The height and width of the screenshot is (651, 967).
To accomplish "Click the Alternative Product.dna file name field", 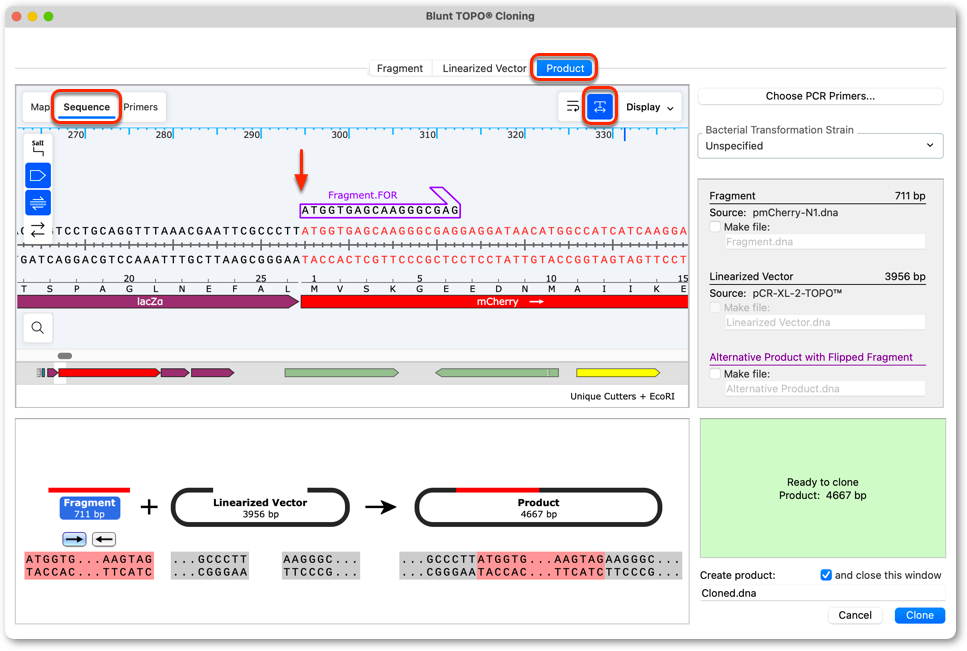I will (825, 388).
